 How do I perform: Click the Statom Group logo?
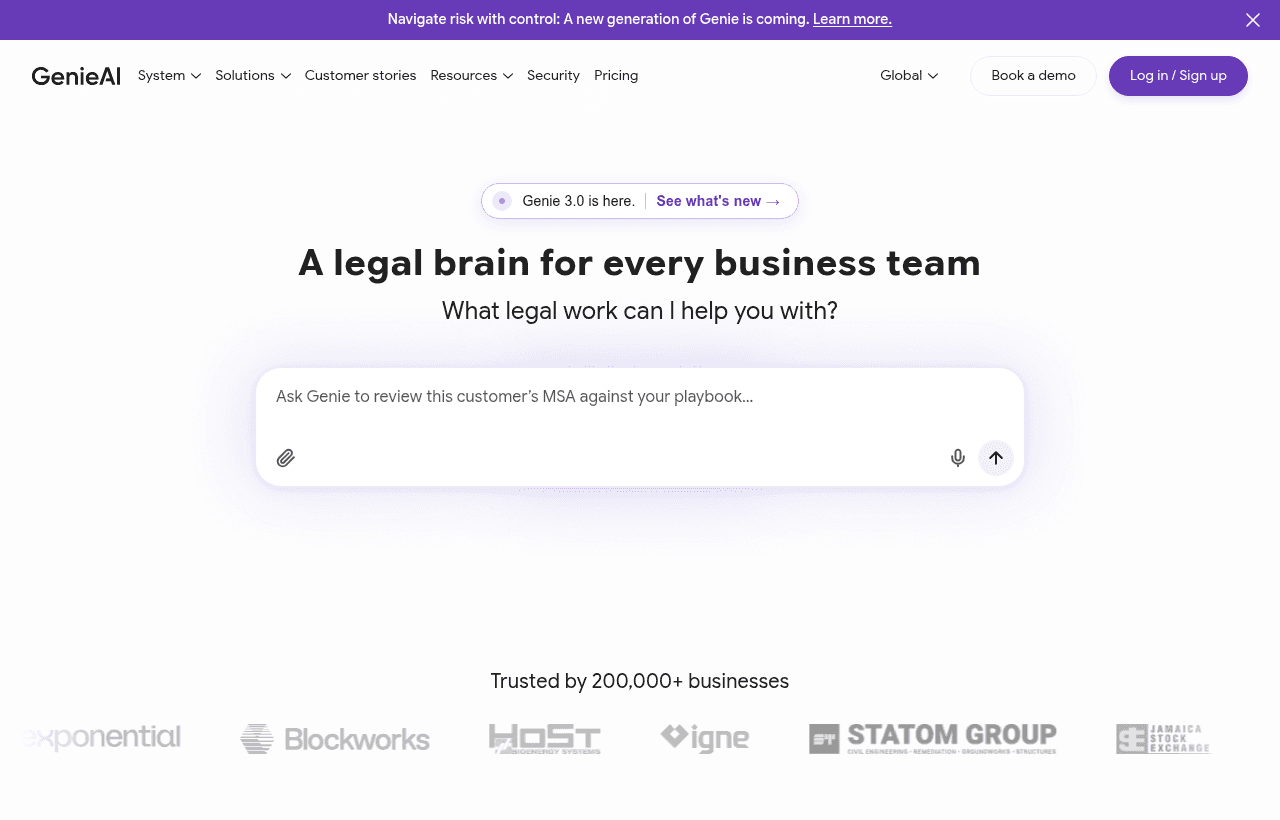pos(933,738)
